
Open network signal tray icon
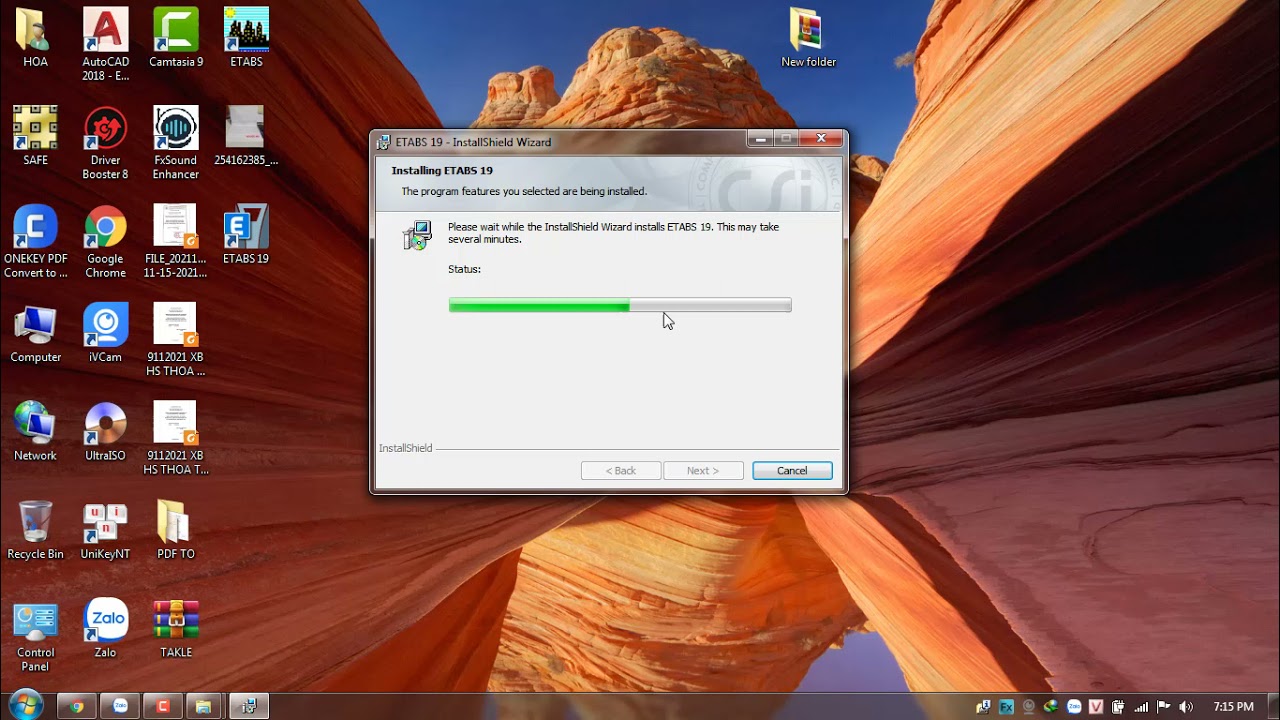[x=1141, y=707]
